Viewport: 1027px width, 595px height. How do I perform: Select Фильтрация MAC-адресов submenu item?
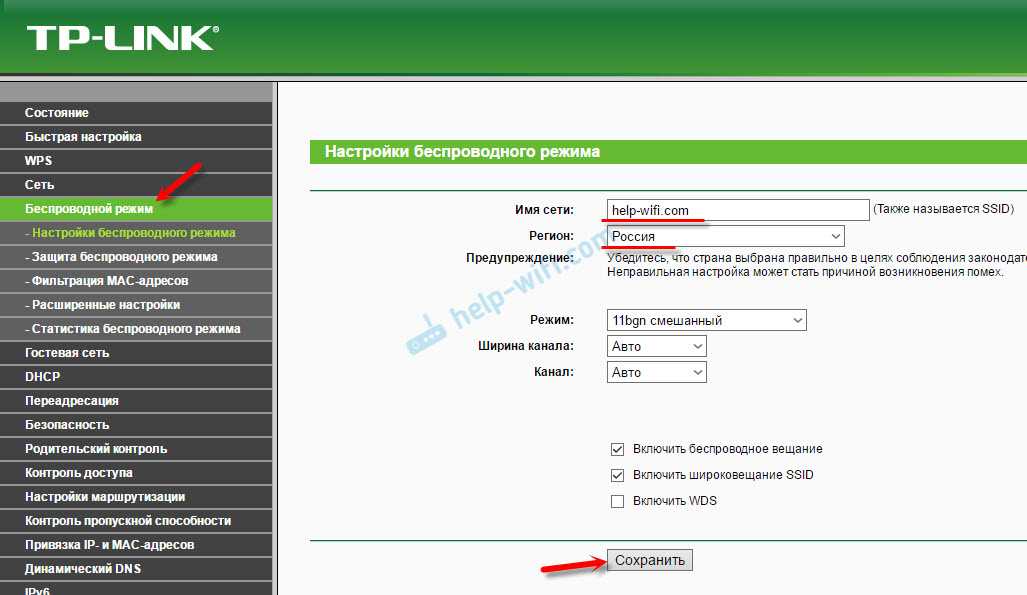point(109,281)
